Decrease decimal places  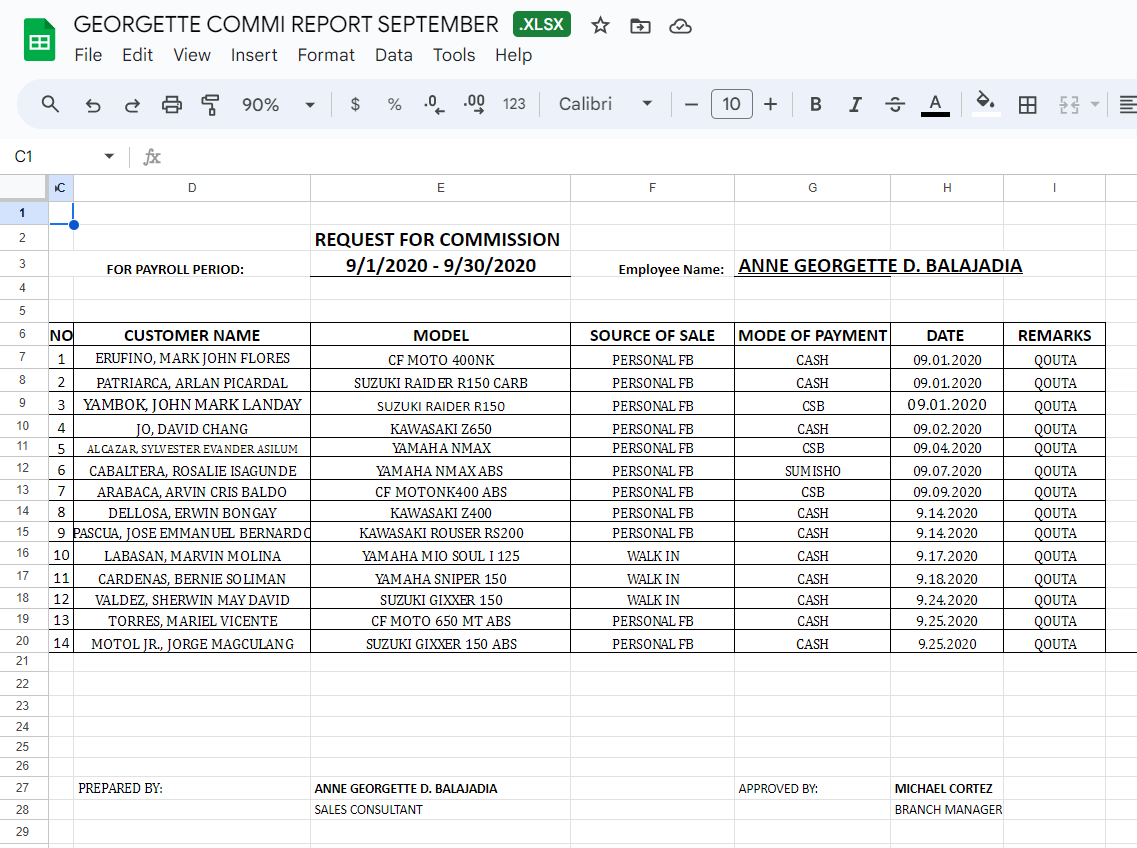click(x=434, y=104)
